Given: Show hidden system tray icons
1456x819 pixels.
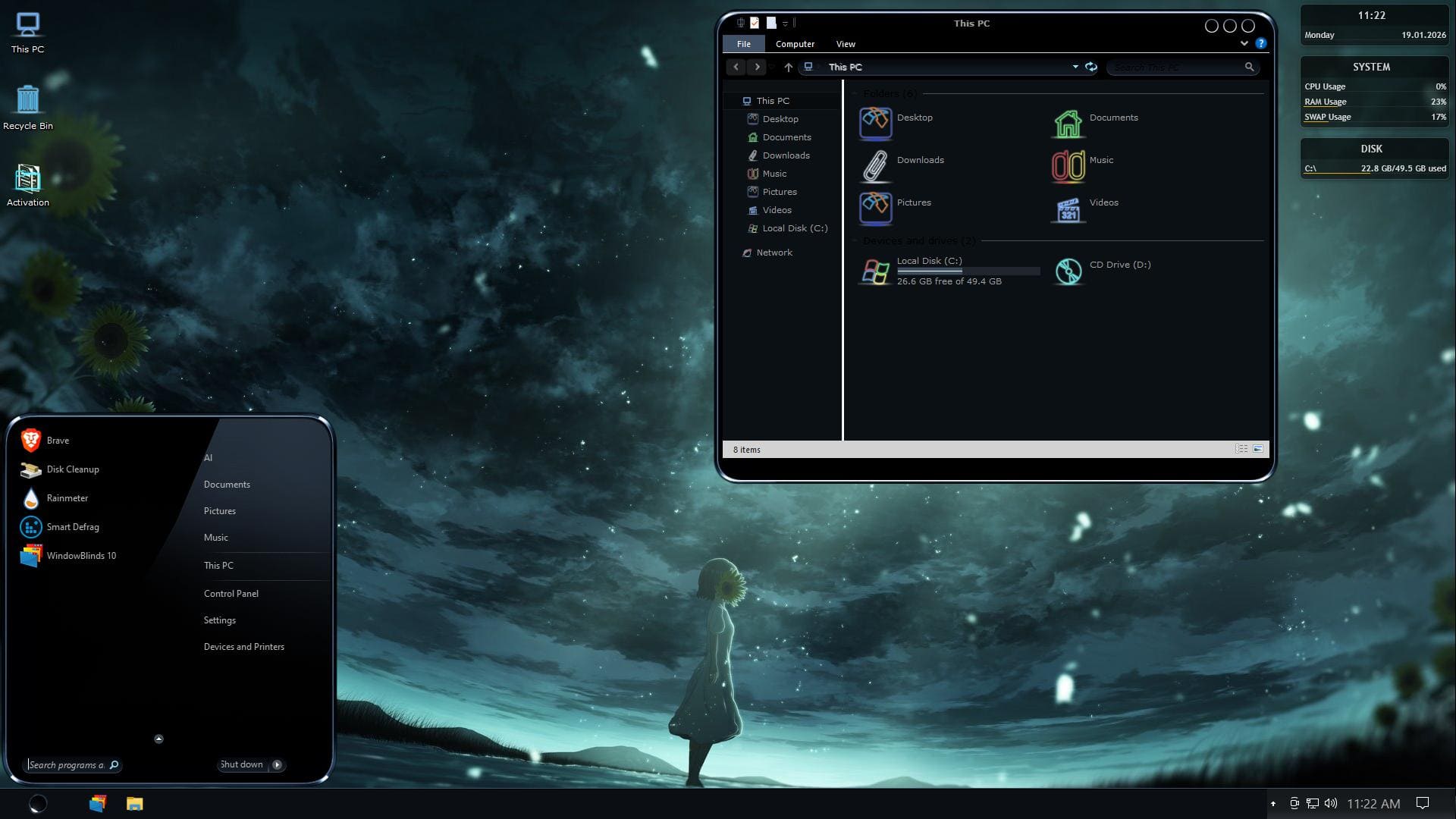Looking at the screenshot, I should point(1273,804).
